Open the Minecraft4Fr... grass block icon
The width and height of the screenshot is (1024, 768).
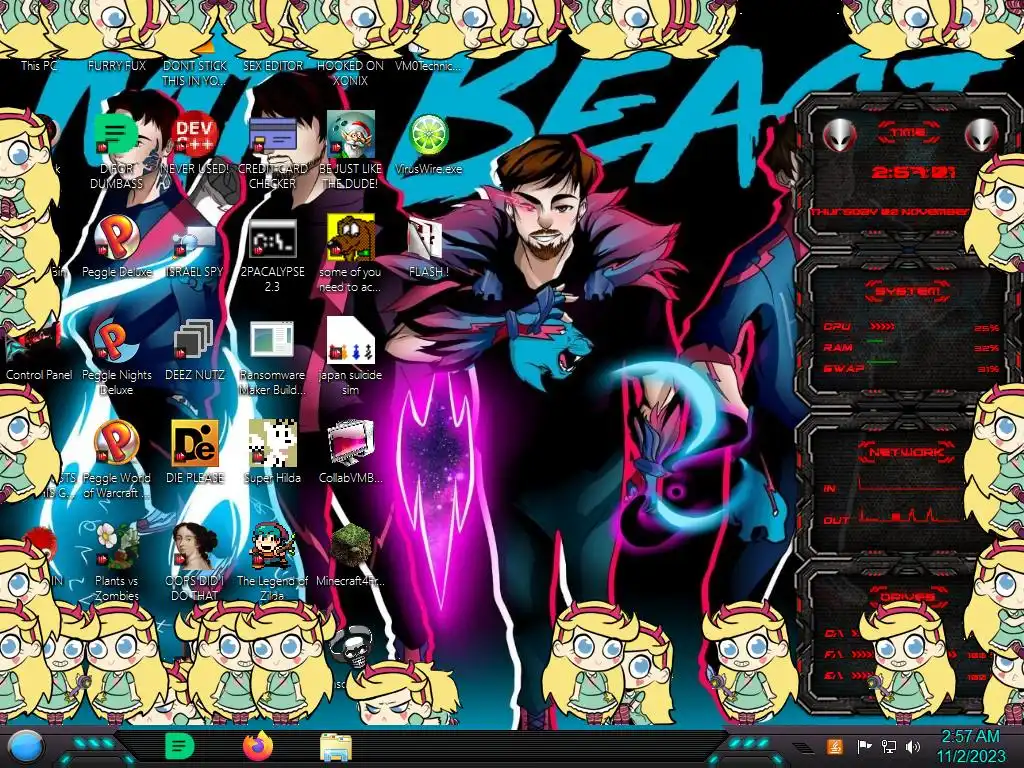pos(351,547)
